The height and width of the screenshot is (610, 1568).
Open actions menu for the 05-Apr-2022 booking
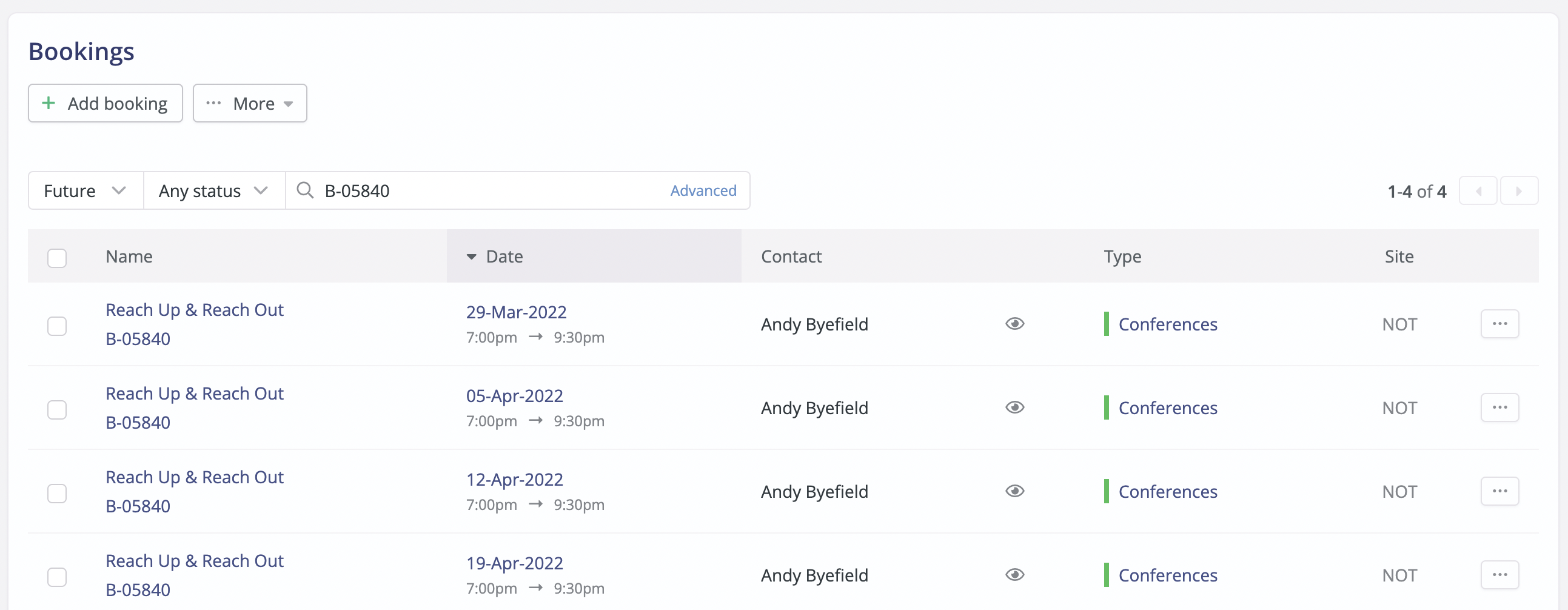click(x=1500, y=407)
